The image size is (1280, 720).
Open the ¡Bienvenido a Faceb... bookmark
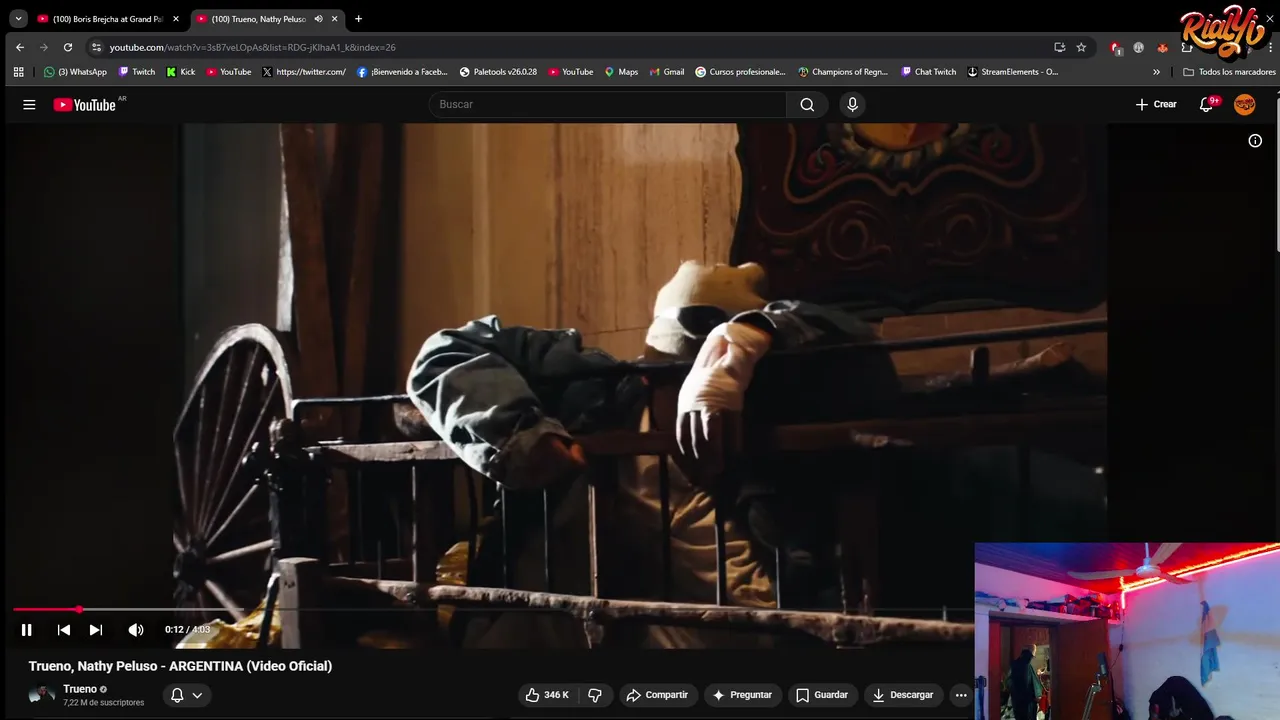coord(402,72)
